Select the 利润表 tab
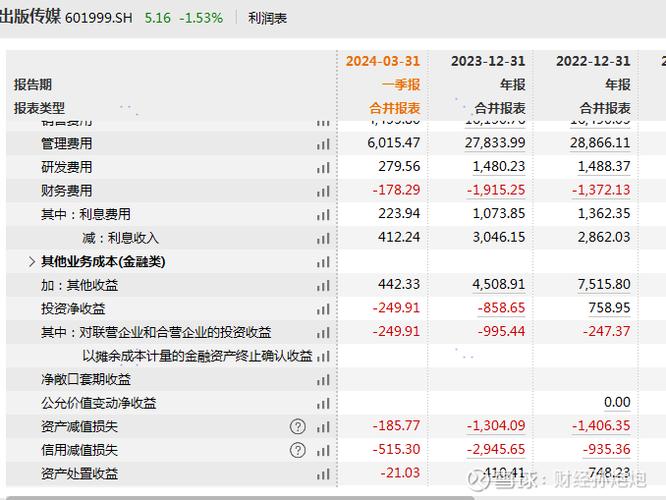Image resolution: width=666 pixels, height=500 pixels. (267, 18)
